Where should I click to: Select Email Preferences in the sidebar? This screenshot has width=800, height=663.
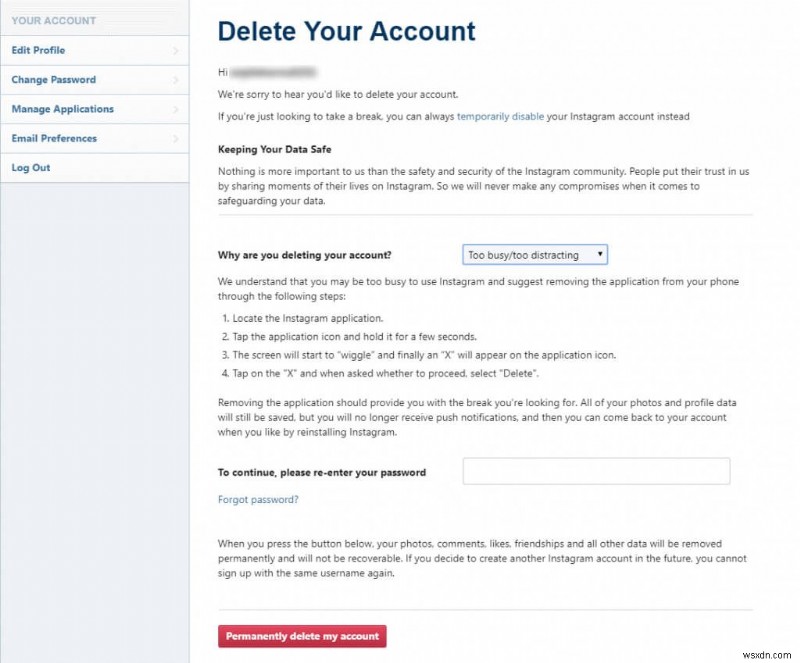pos(54,139)
